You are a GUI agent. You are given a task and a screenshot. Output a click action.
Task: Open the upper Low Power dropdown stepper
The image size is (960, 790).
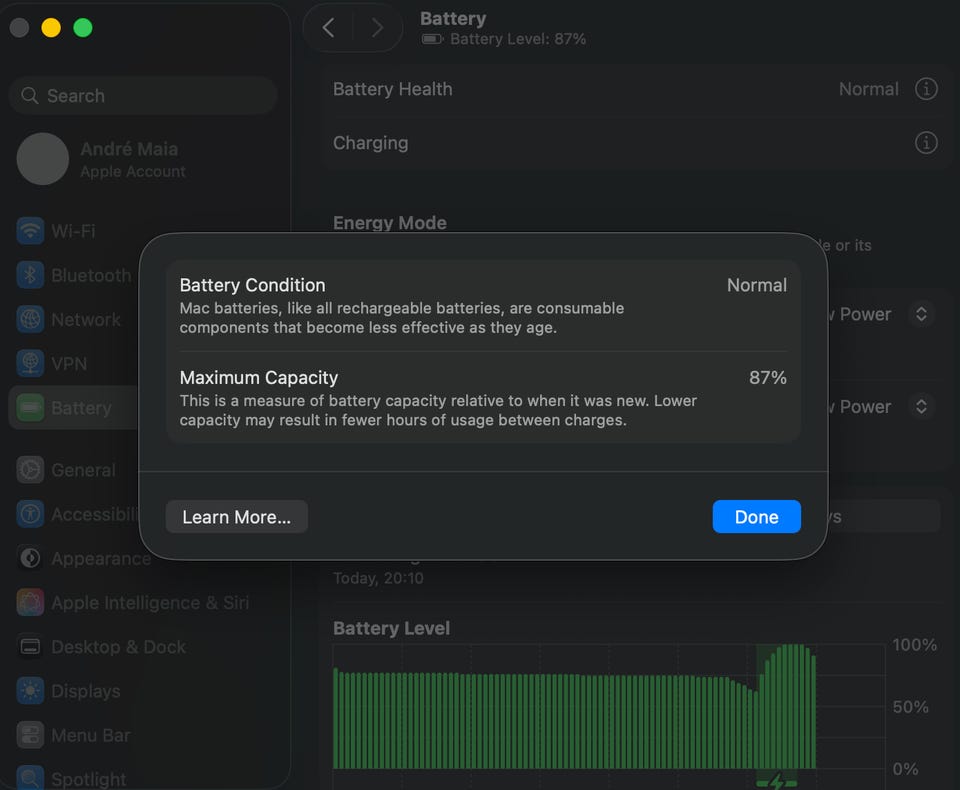coord(921,314)
